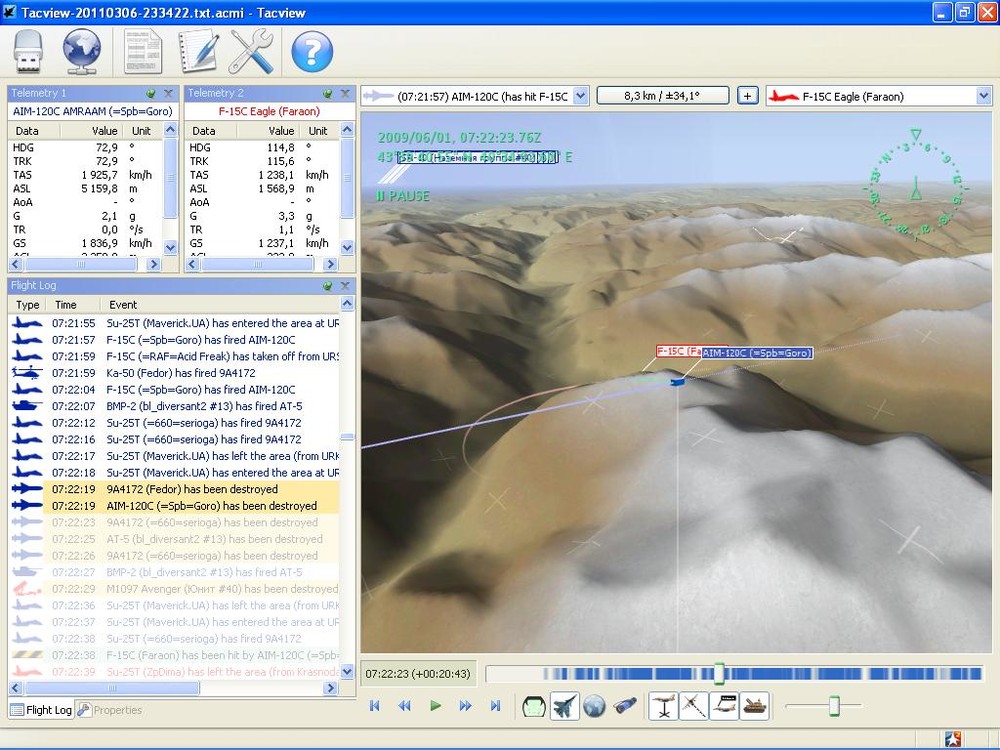Switch to the Flight Log tab
This screenshot has width=1000, height=750.
(x=41, y=710)
